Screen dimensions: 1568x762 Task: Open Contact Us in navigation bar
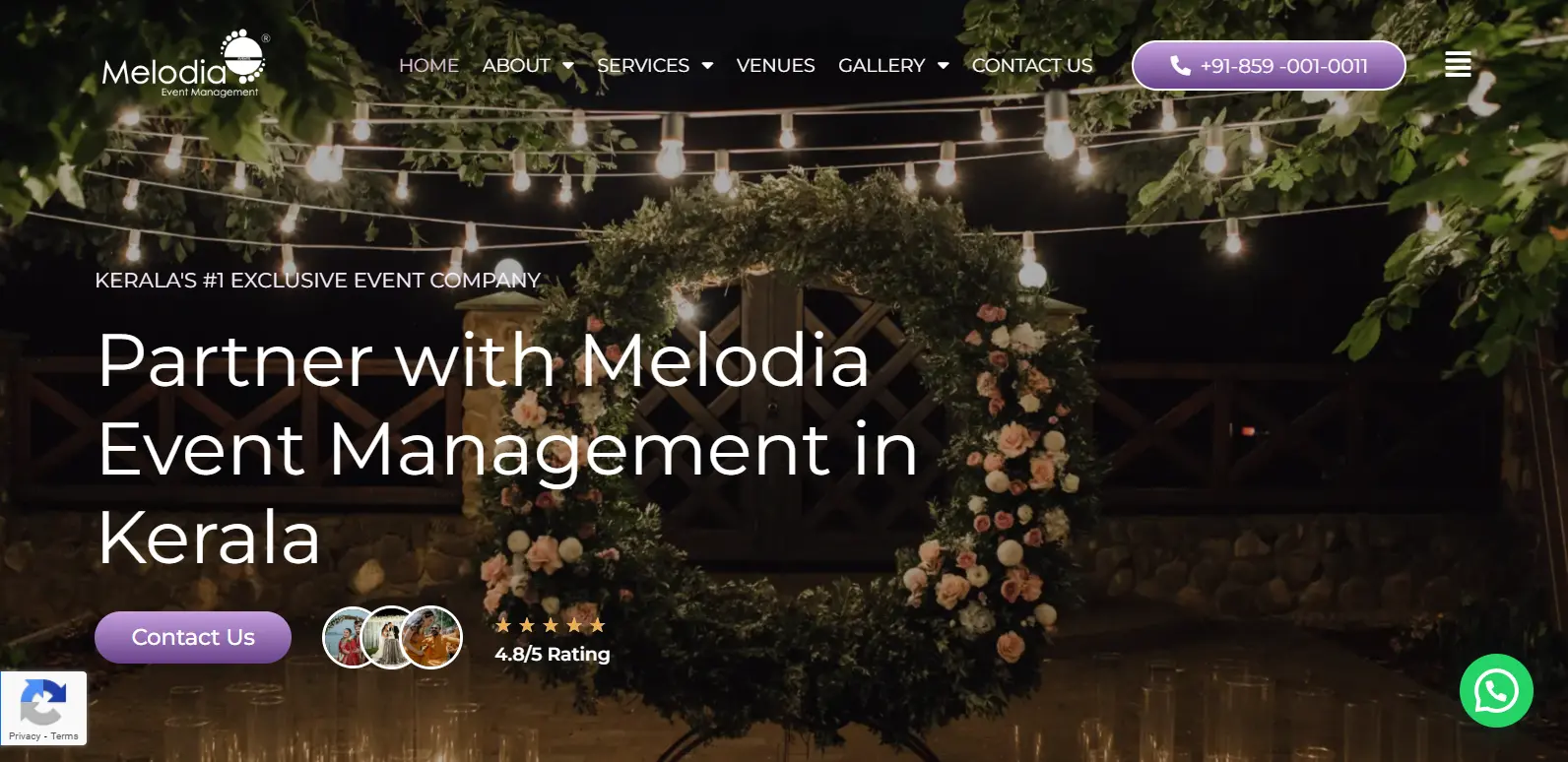click(1032, 66)
